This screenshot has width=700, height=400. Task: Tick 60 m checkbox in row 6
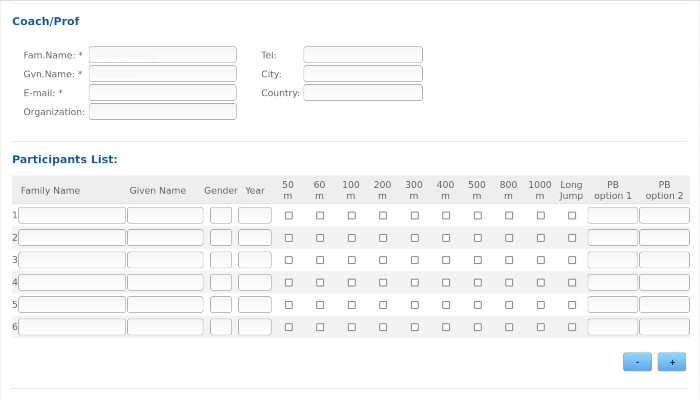(320, 327)
